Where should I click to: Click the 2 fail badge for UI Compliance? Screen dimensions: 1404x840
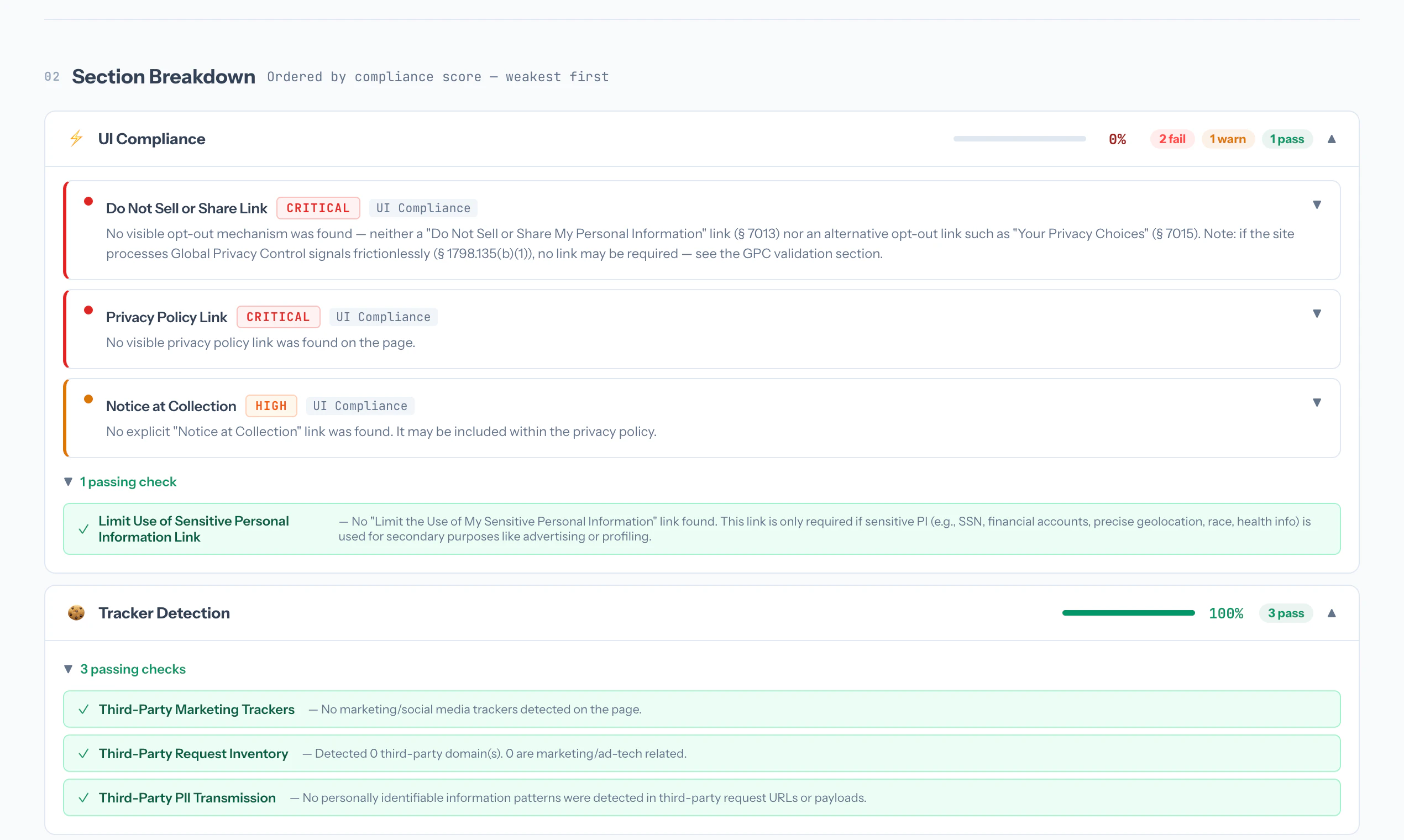coord(1171,139)
